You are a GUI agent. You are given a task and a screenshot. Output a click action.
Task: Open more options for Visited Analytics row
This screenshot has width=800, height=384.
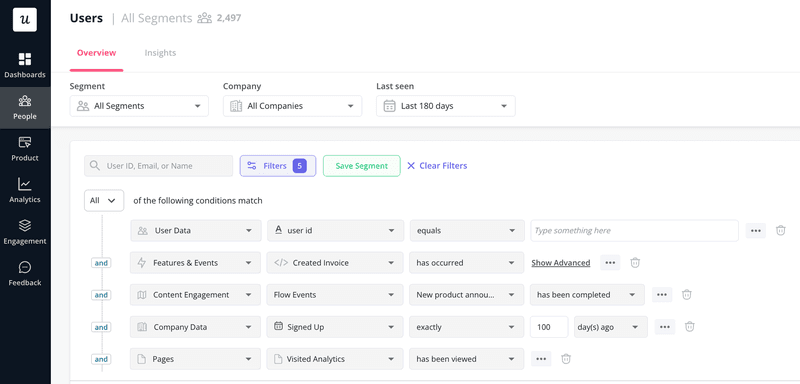click(x=541, y=359)
